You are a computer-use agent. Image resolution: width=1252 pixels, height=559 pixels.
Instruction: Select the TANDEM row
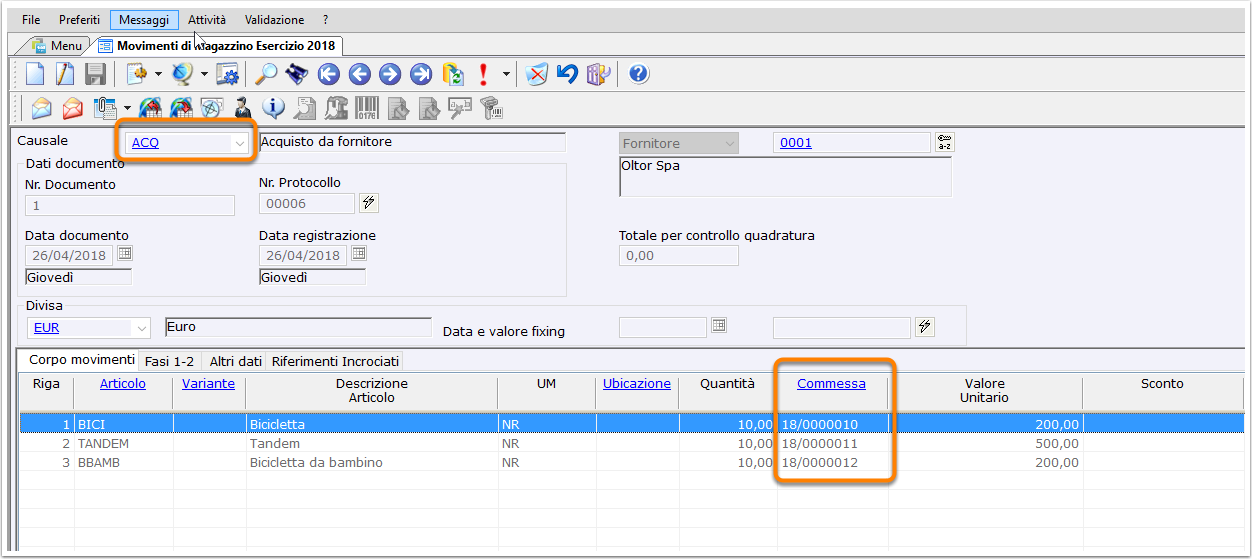point(631,443)
